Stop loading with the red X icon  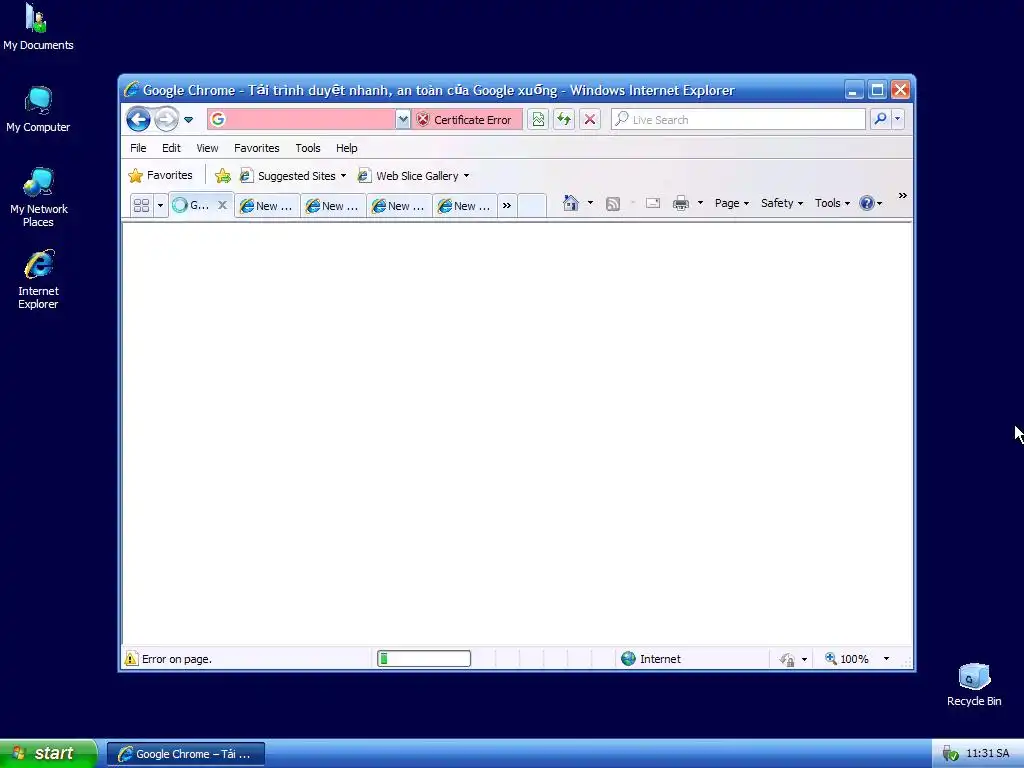590,120
